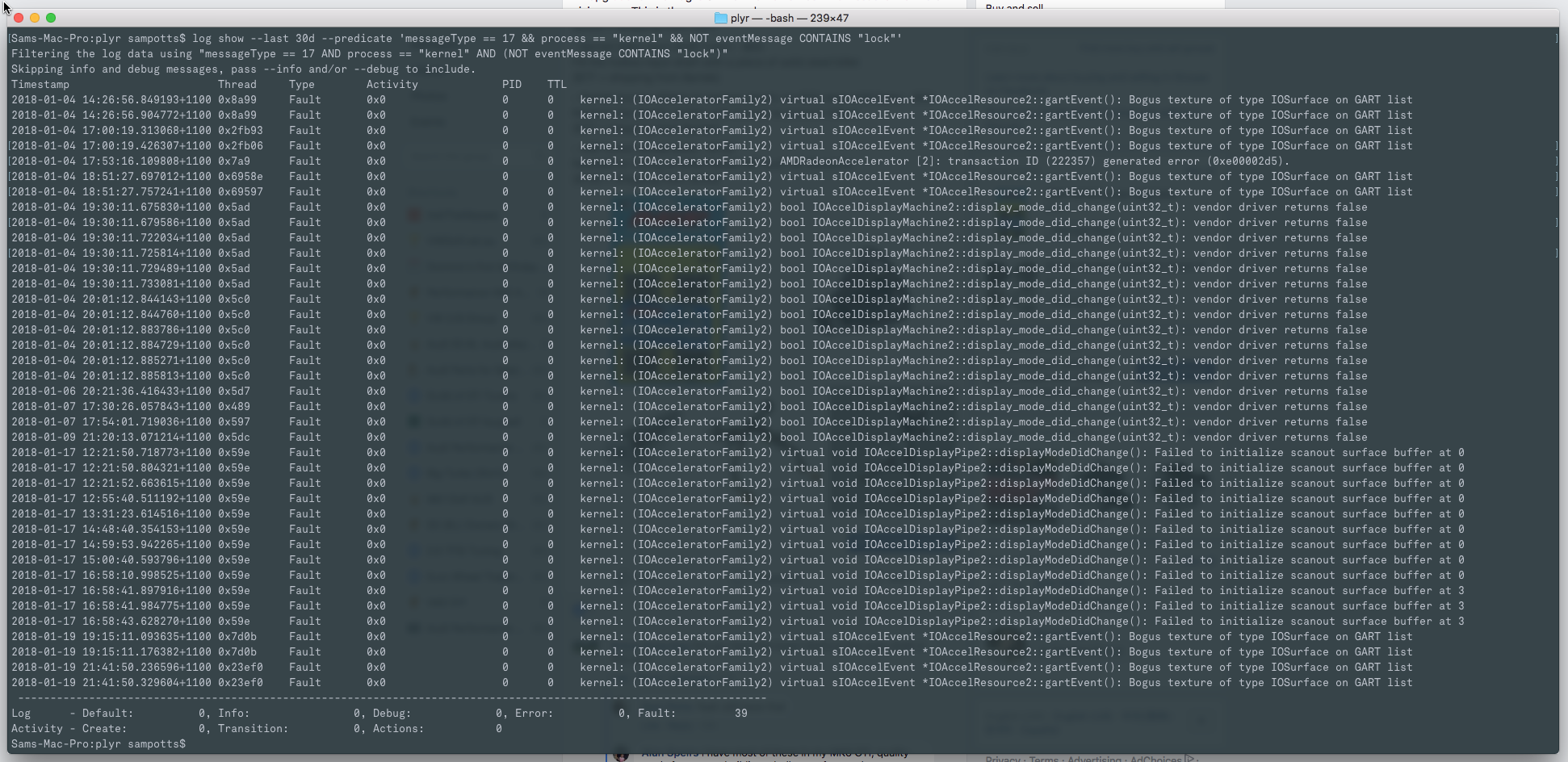Click the 'Error:' summary label
1568x762 pixels.
click(x=535, y=714)
